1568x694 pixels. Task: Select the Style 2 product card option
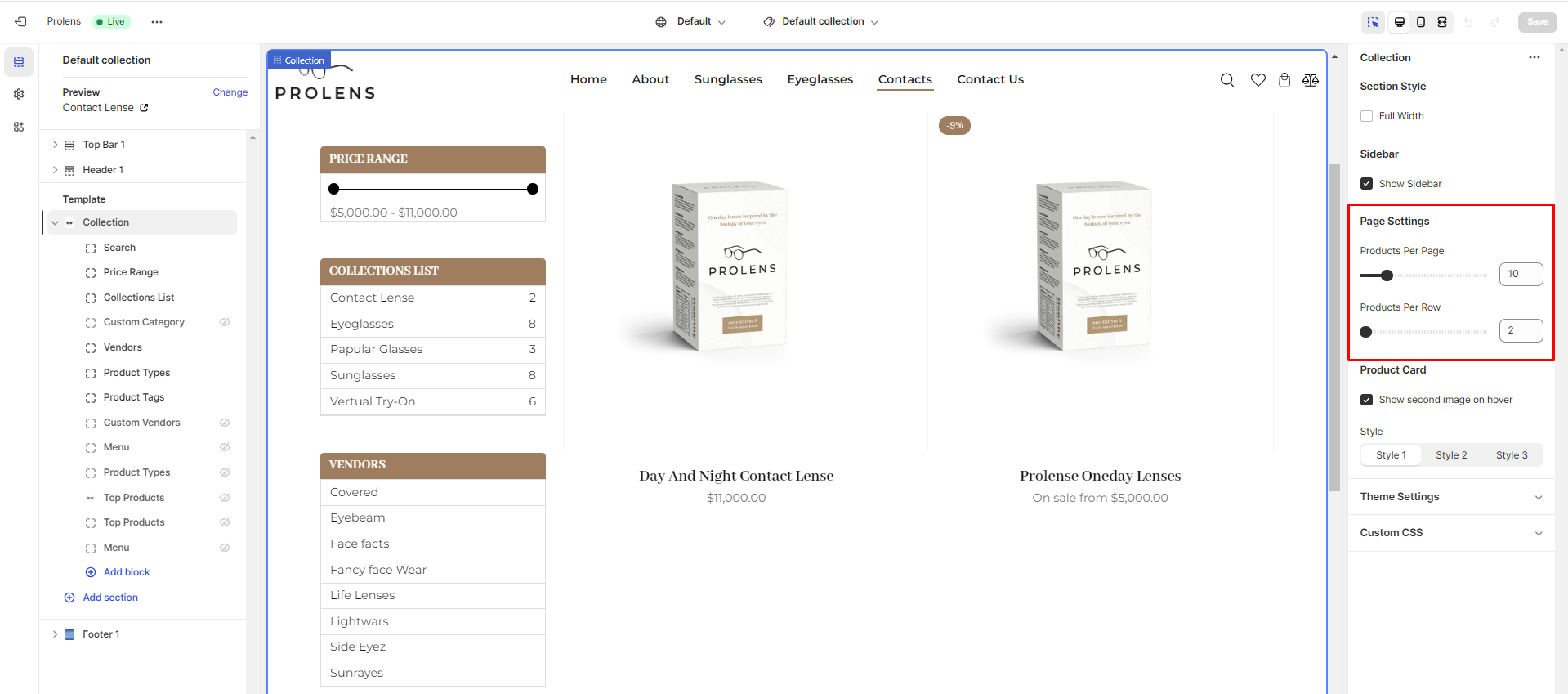pyautogui.click(x=1451, y=455)
